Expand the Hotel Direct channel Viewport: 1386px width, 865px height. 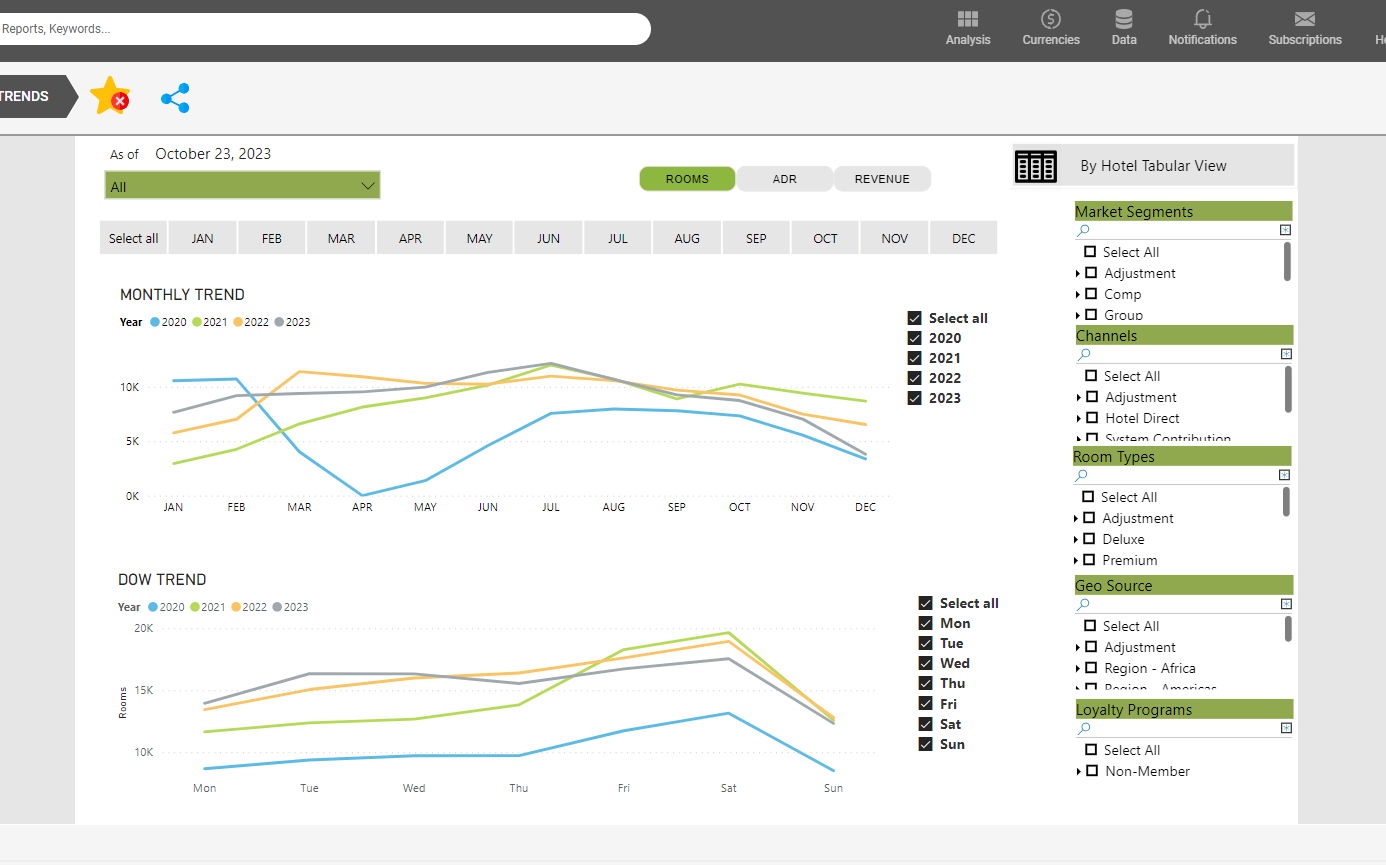click(1078, 419)
